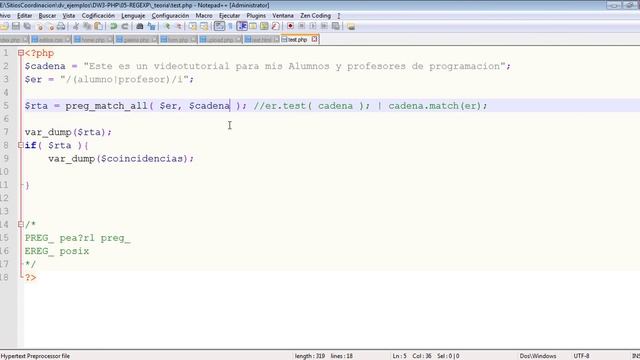Toggle Show All Characters pilcrow icon
640x360 pixels.
[x=230, y=27]
